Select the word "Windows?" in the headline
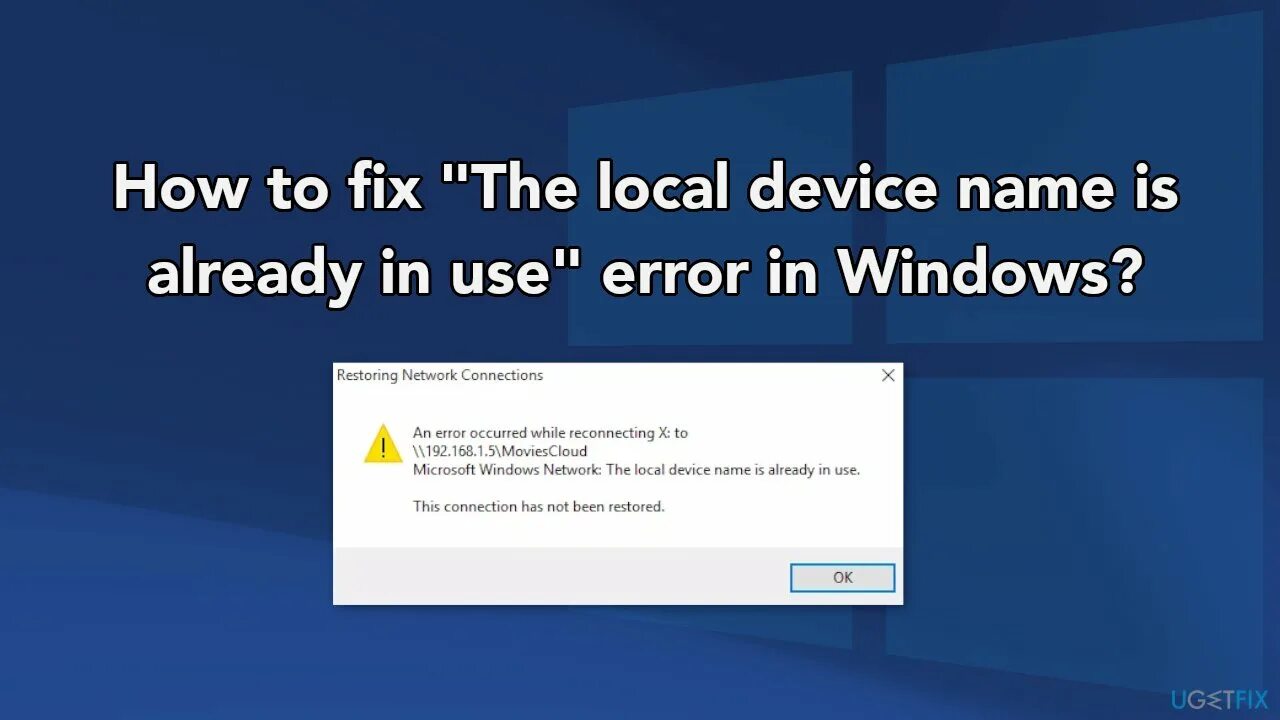The width and height of the screenshot is (1280, 720). pyautogui.click(x=988, y=274)
